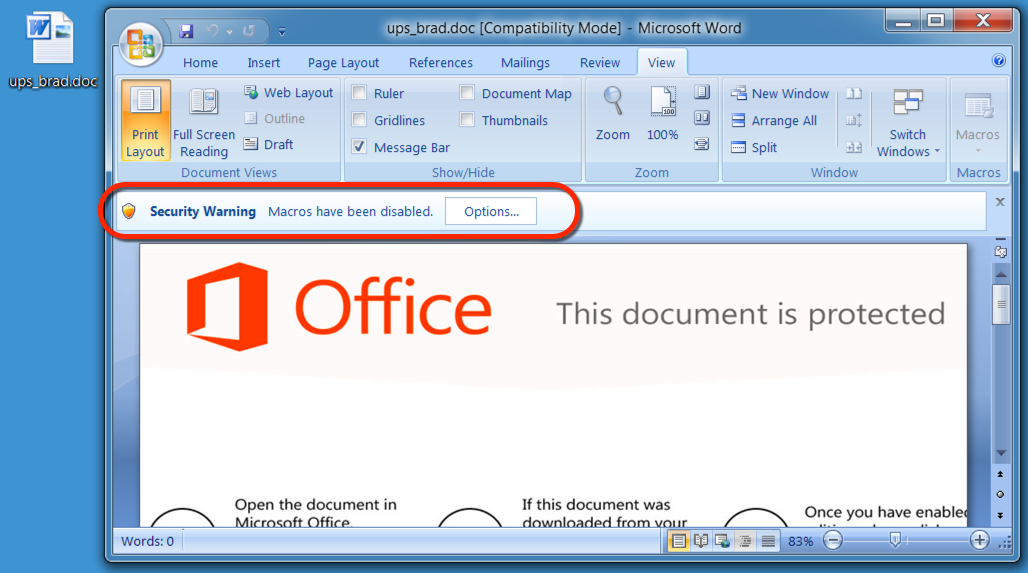Open the Home ribbon tab
This screenshot has width=1028, height=573.
tap(200, 63)
